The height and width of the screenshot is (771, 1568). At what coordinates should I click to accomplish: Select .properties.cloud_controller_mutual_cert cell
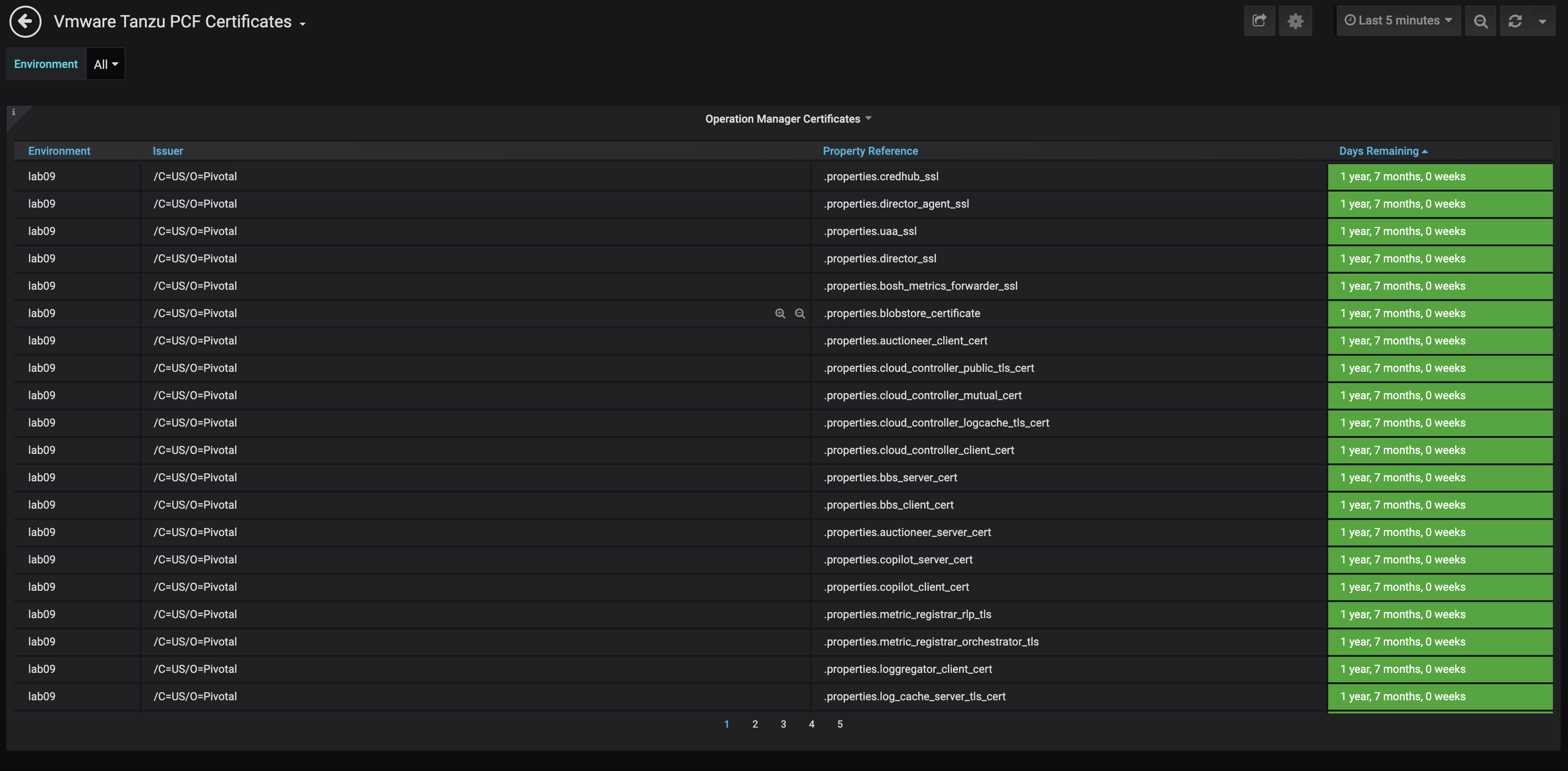coord(1070,395)
